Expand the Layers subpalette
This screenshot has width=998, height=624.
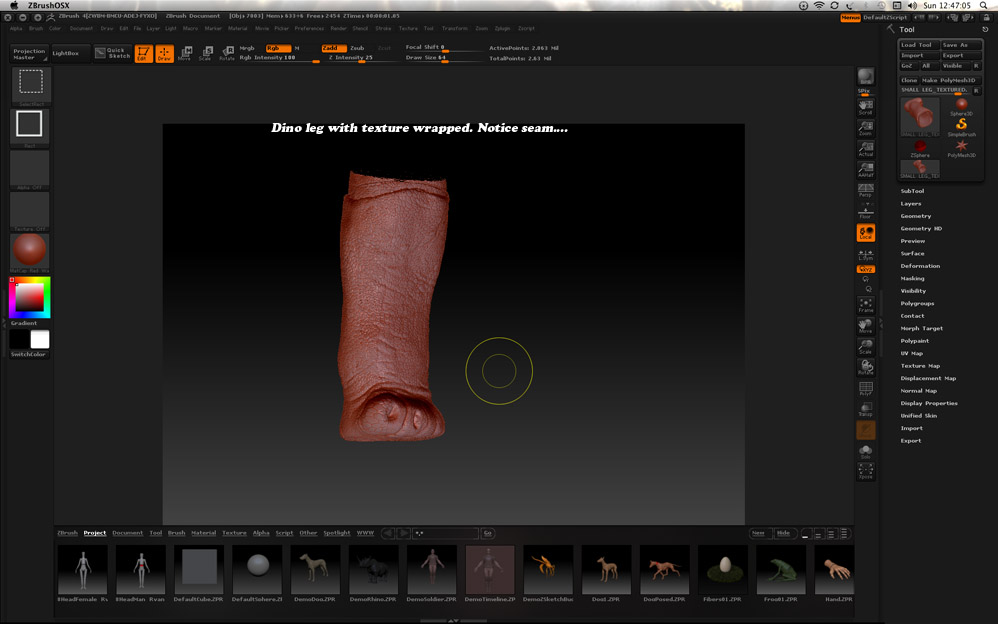[x=911, y=204]
